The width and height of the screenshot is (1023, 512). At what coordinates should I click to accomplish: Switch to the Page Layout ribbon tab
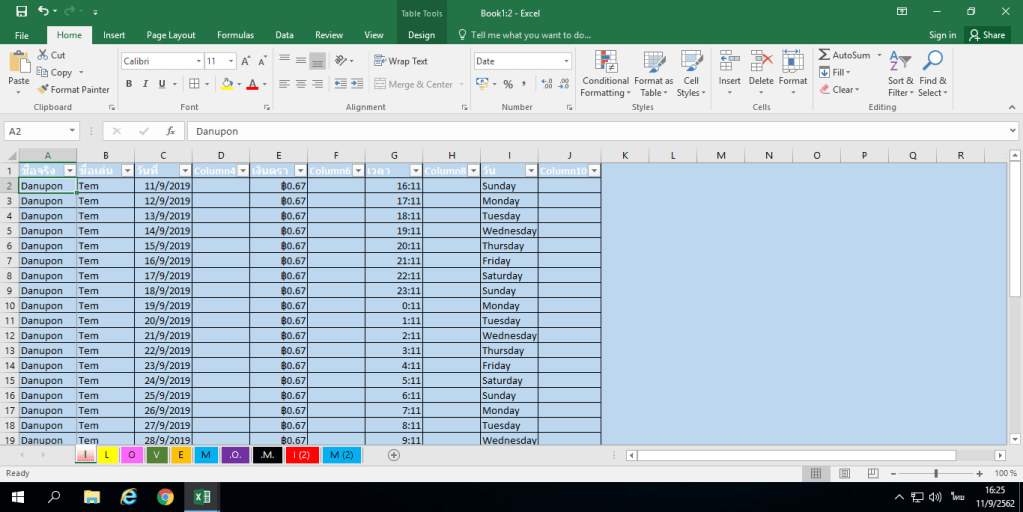point(170,35)
